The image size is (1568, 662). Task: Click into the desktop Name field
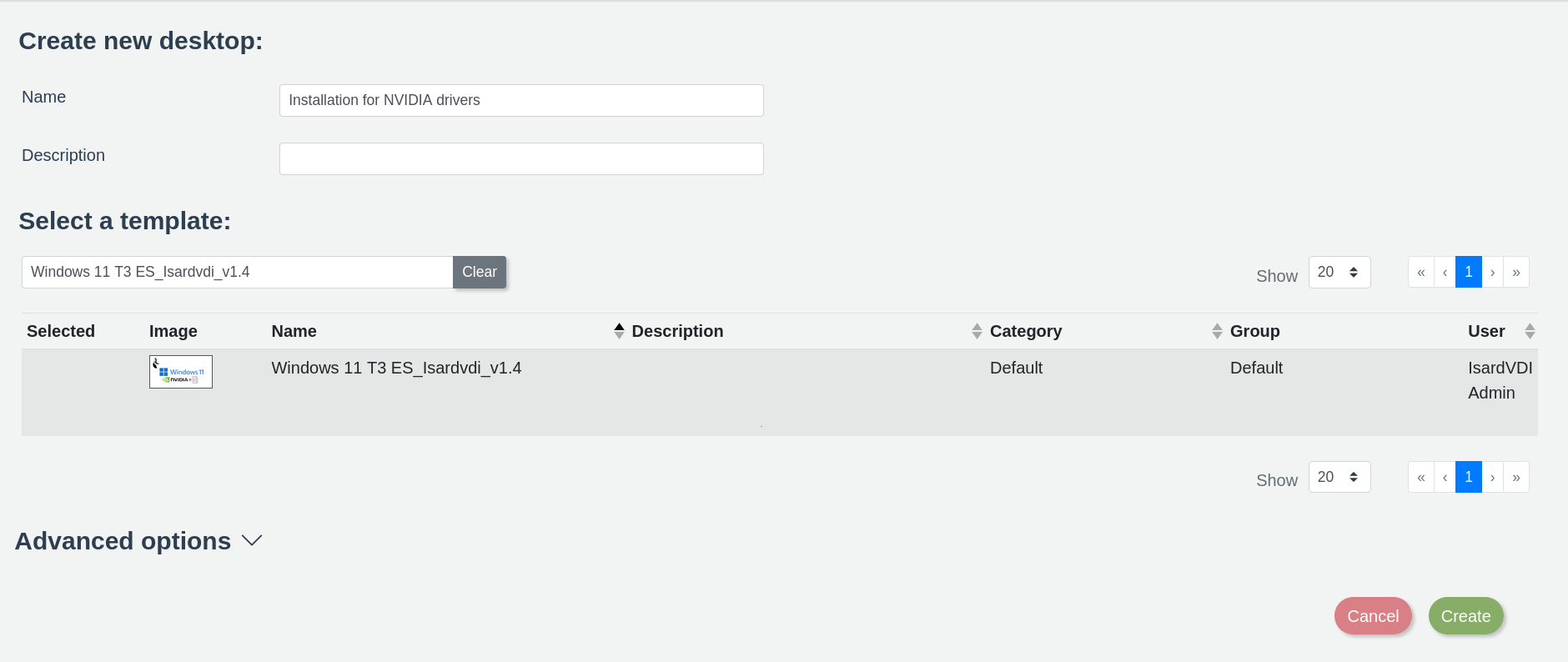point(521,101)
